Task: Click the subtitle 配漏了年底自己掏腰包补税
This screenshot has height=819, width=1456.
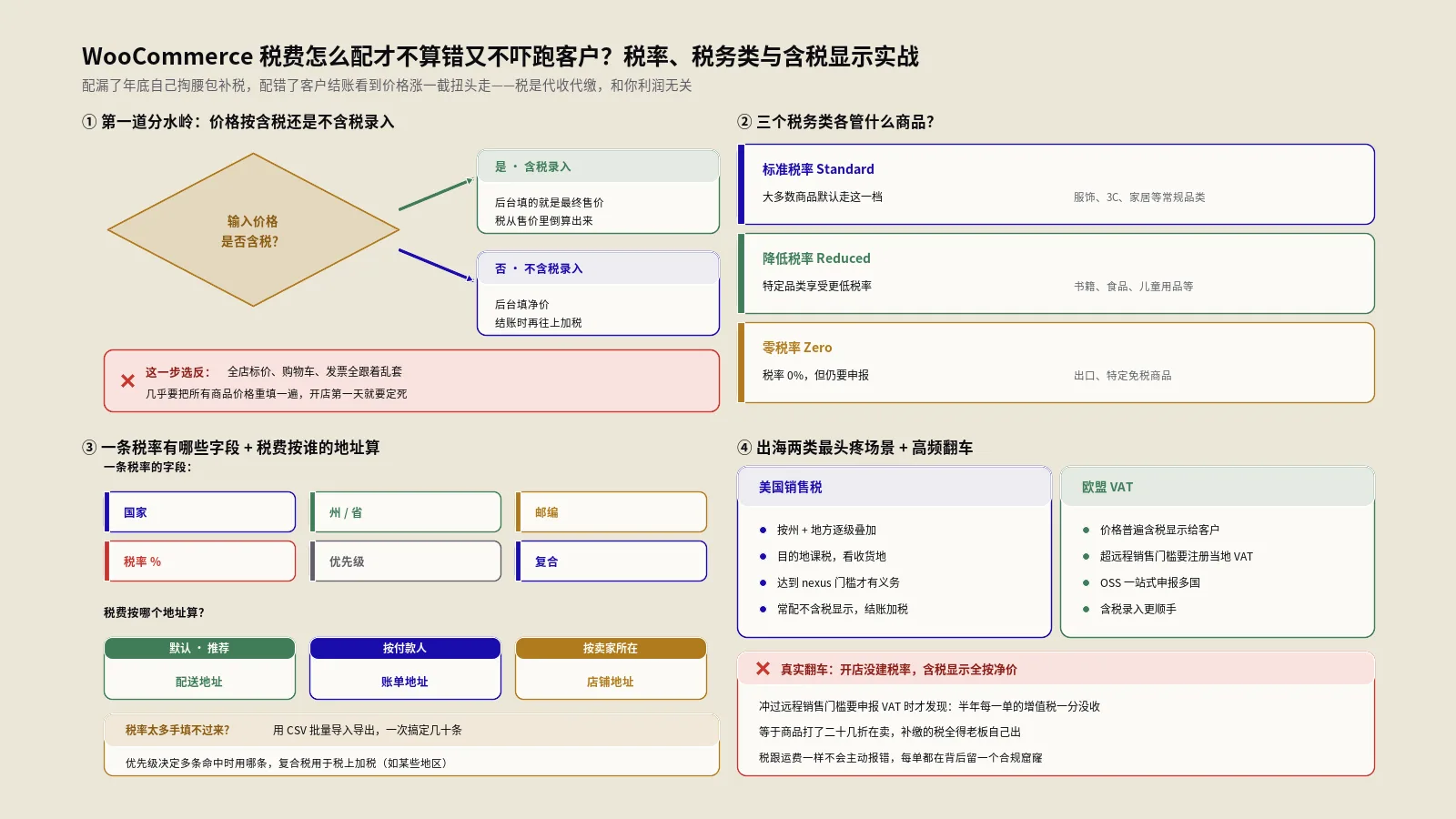Action: (386, 86)
